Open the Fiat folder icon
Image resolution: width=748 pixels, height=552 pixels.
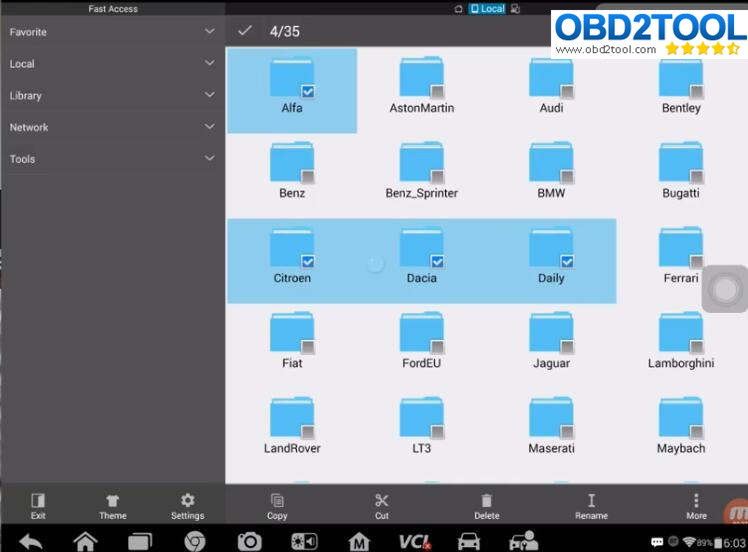tap(291, 333)
